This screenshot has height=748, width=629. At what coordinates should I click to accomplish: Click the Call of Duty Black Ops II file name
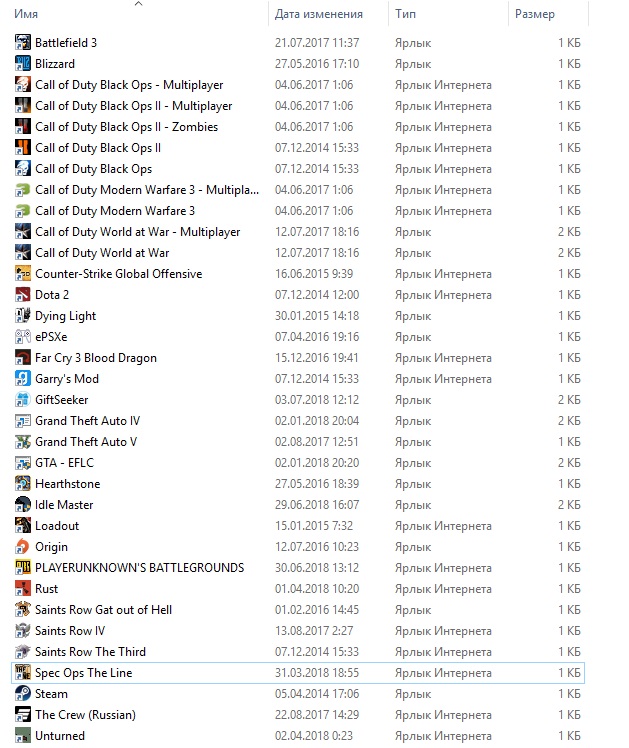click(x=98, y=148)
